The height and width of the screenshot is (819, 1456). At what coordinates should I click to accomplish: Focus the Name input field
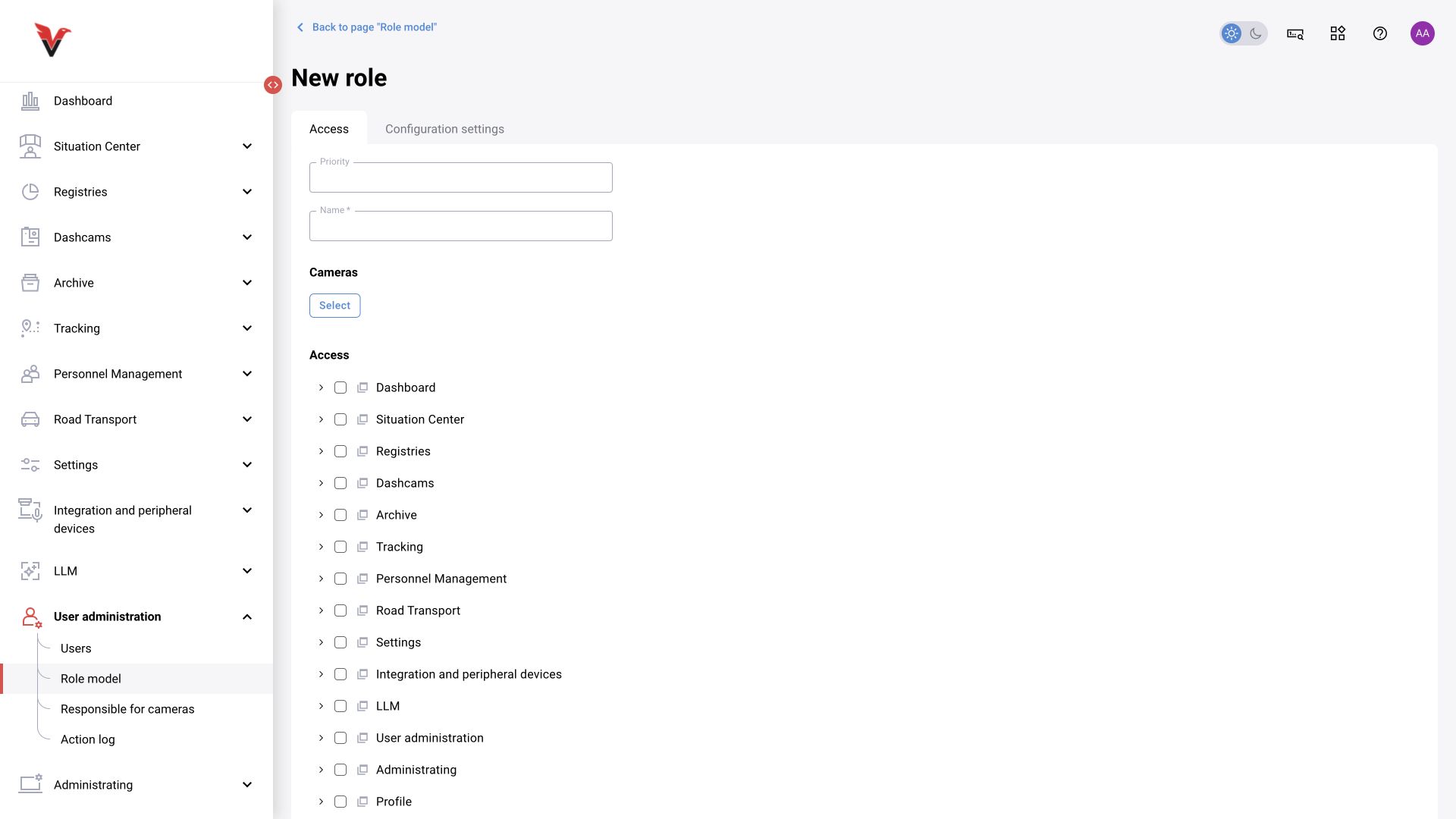pos(461,226)
